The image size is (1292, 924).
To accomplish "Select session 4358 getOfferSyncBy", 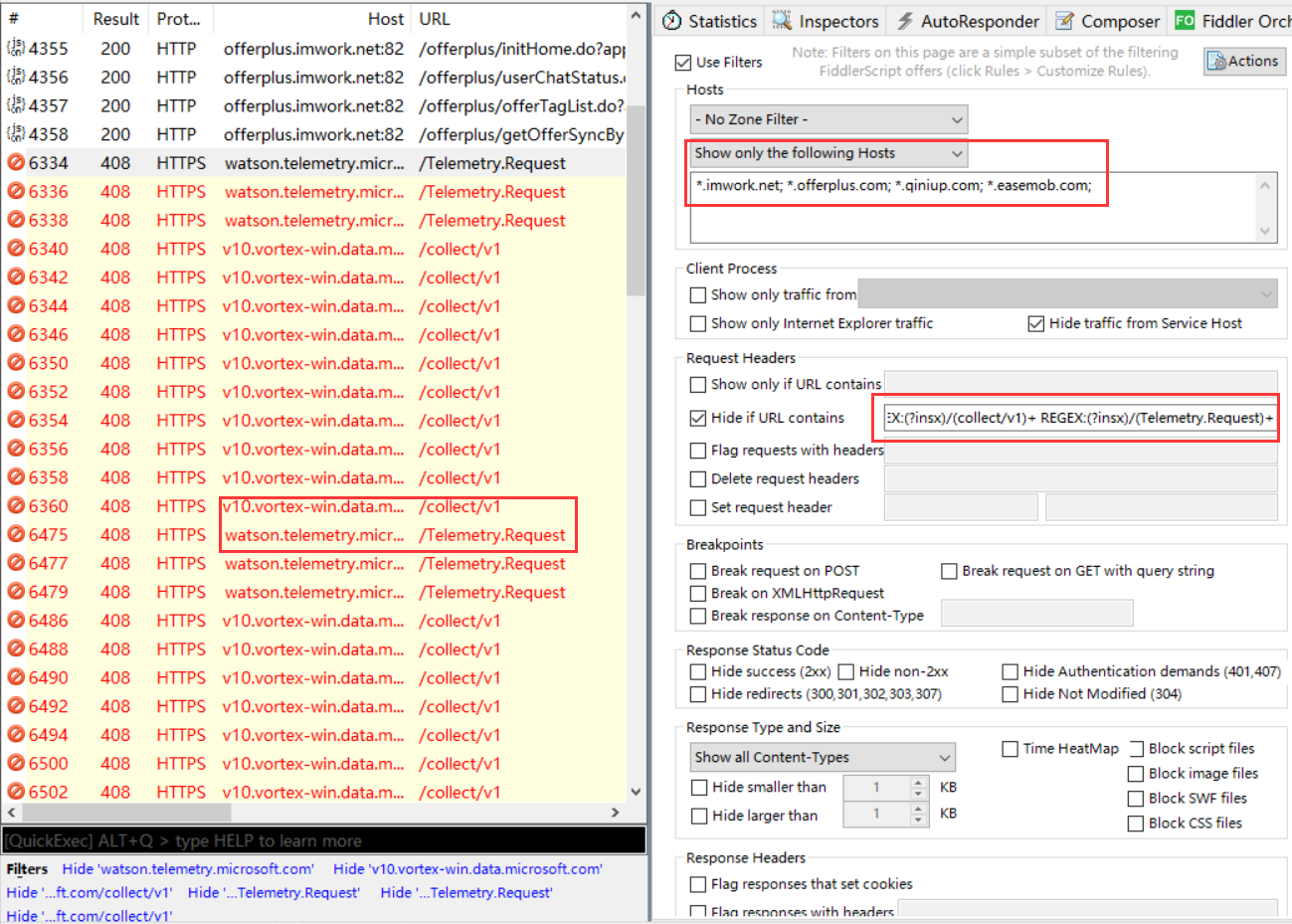I will 313,134.
